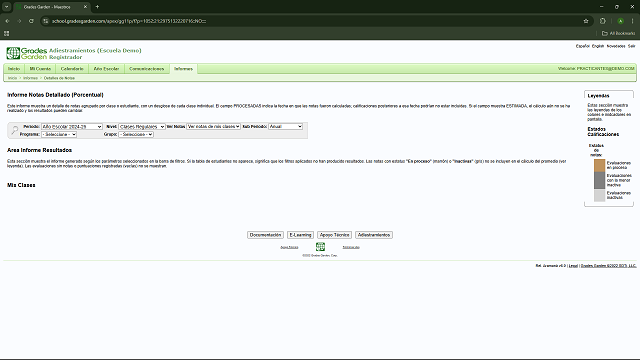Open the Mi Cuenta tab
The image size is (640, 360).
pos(40,69)
